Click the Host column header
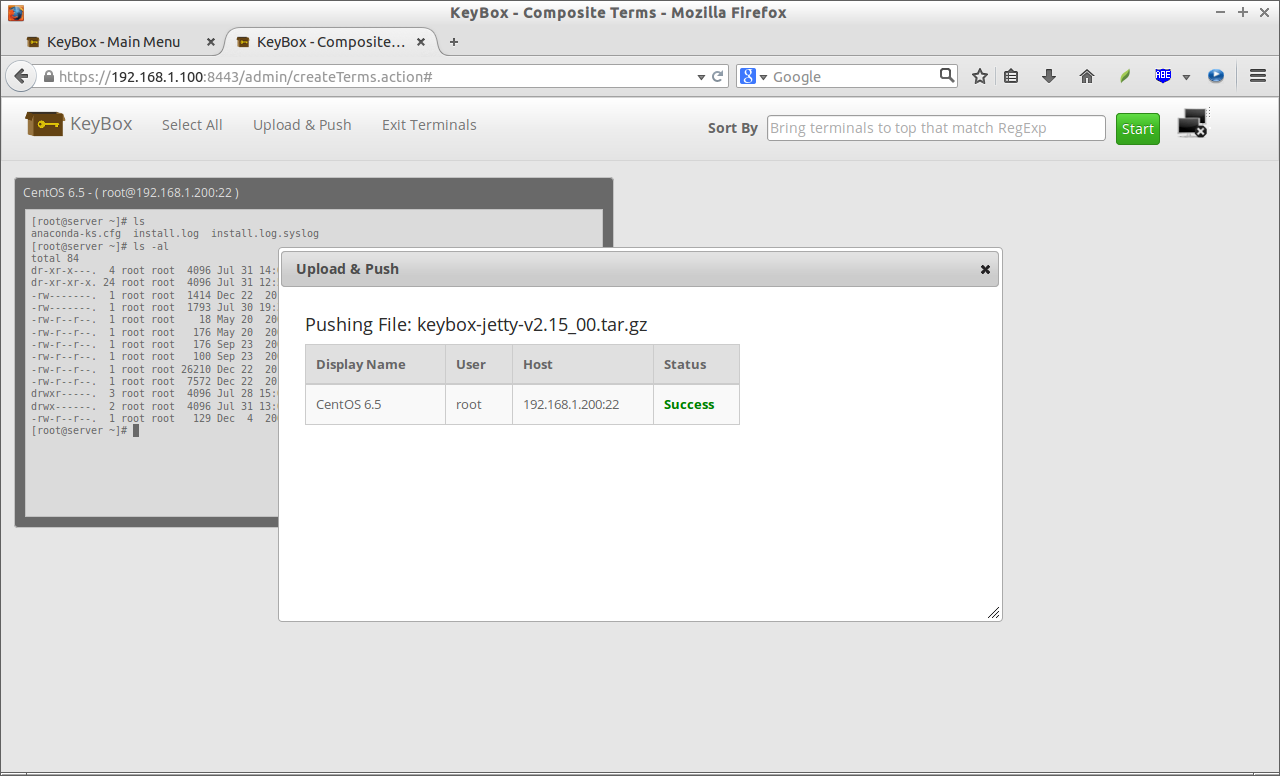The height and width of the screenshot is (776, 1280). click(x=583, y=364)
